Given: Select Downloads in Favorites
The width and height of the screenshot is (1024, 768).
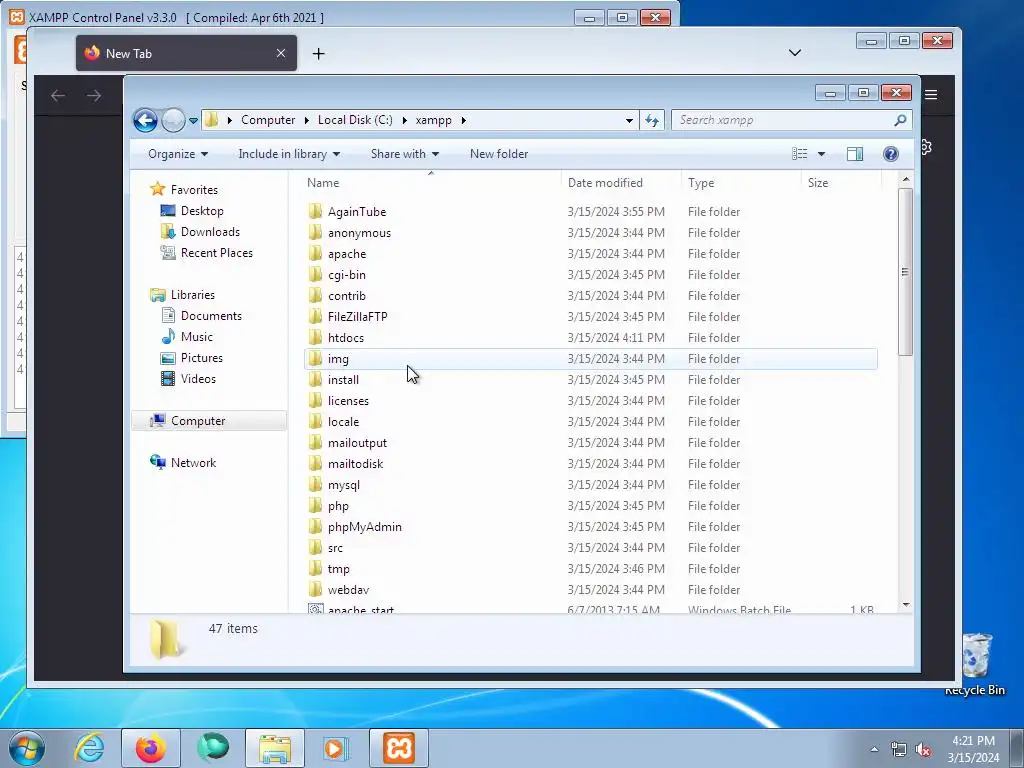Looking at the screenshot, I should 210,232.
